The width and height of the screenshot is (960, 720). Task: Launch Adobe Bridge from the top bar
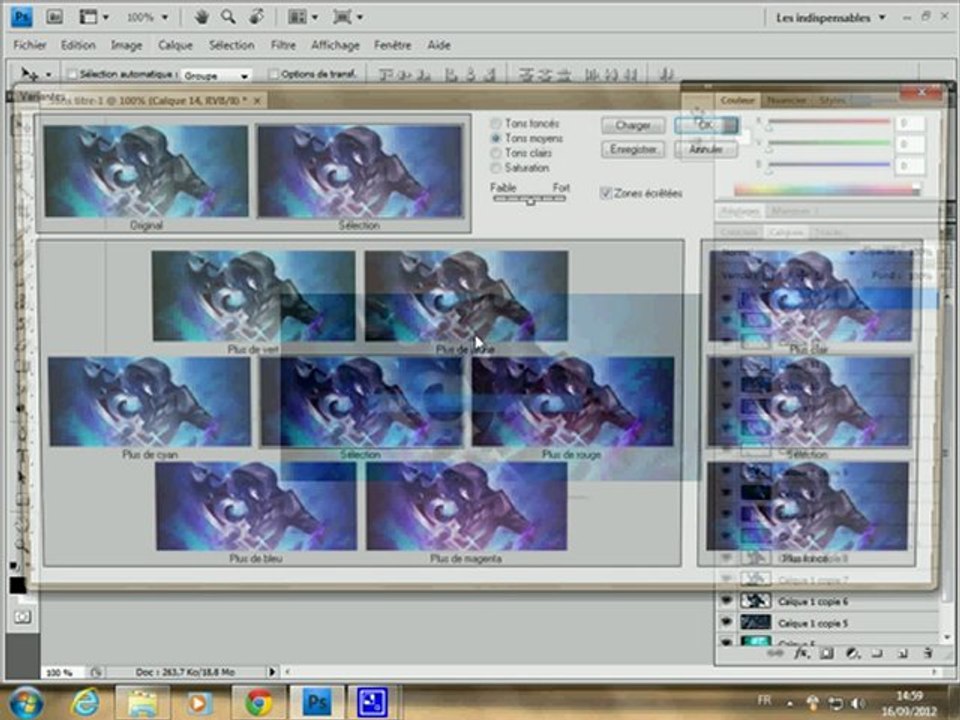[x=54, y=17]
